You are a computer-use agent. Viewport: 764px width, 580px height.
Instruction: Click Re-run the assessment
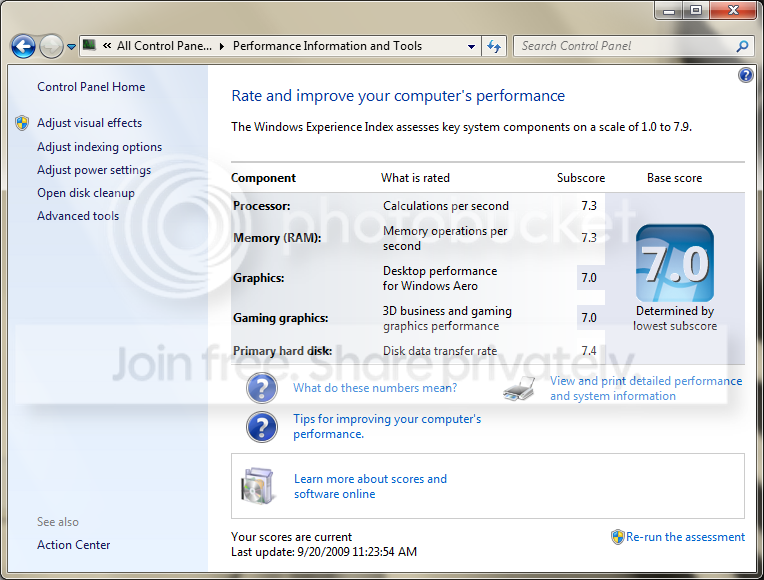(685, 537)
